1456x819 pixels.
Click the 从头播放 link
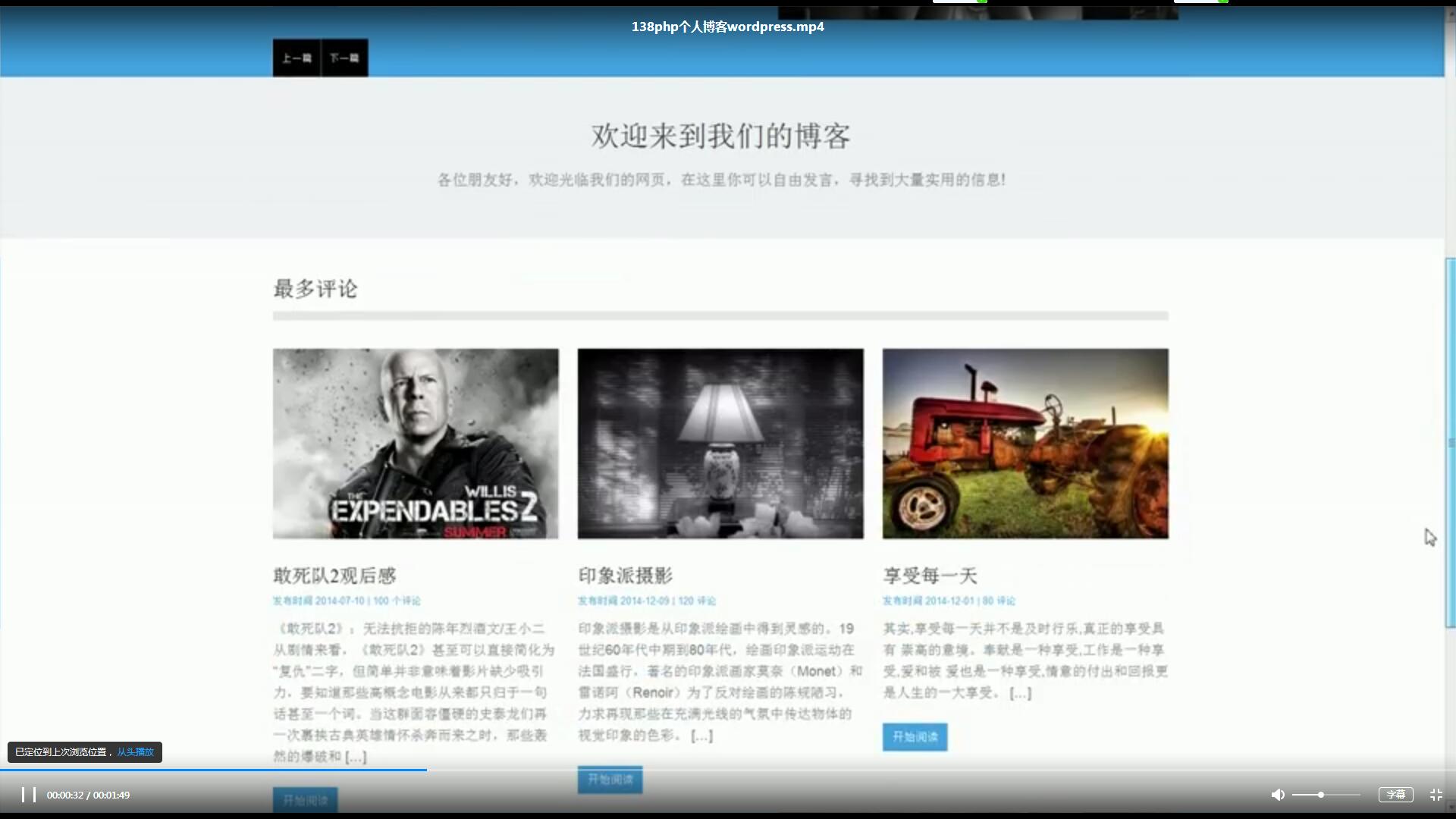coord(135,752)
